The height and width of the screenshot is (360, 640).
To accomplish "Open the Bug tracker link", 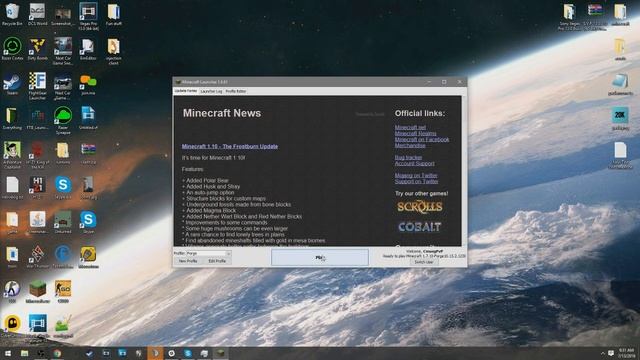I will 408,158.
